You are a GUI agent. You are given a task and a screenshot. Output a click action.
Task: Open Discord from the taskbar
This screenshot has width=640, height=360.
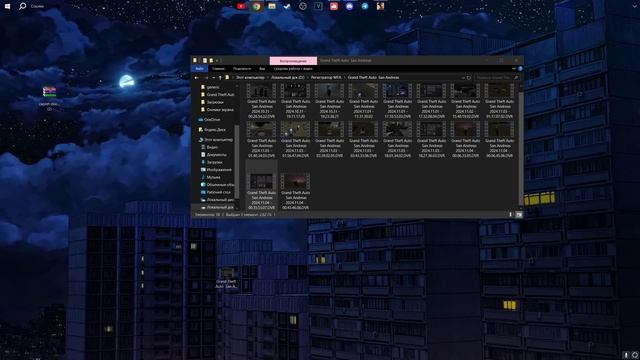349,6
